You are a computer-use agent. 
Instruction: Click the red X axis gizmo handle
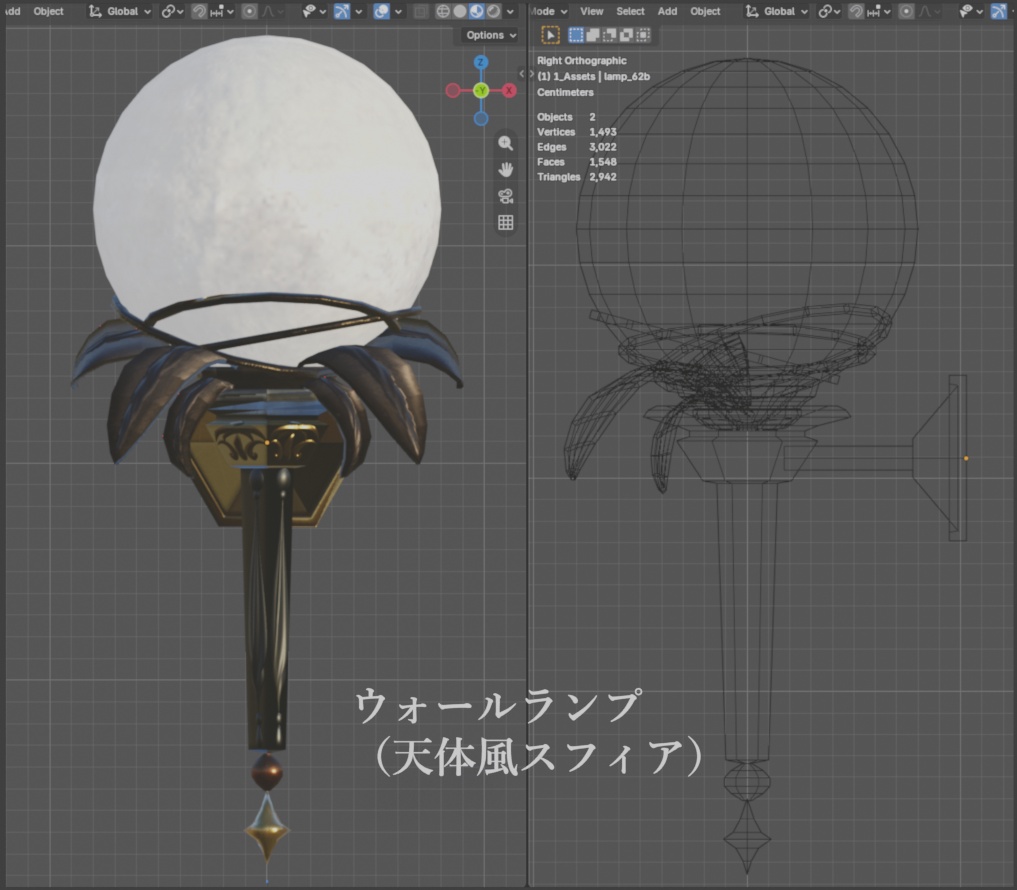pyautogui.click(x=509, y=90)
